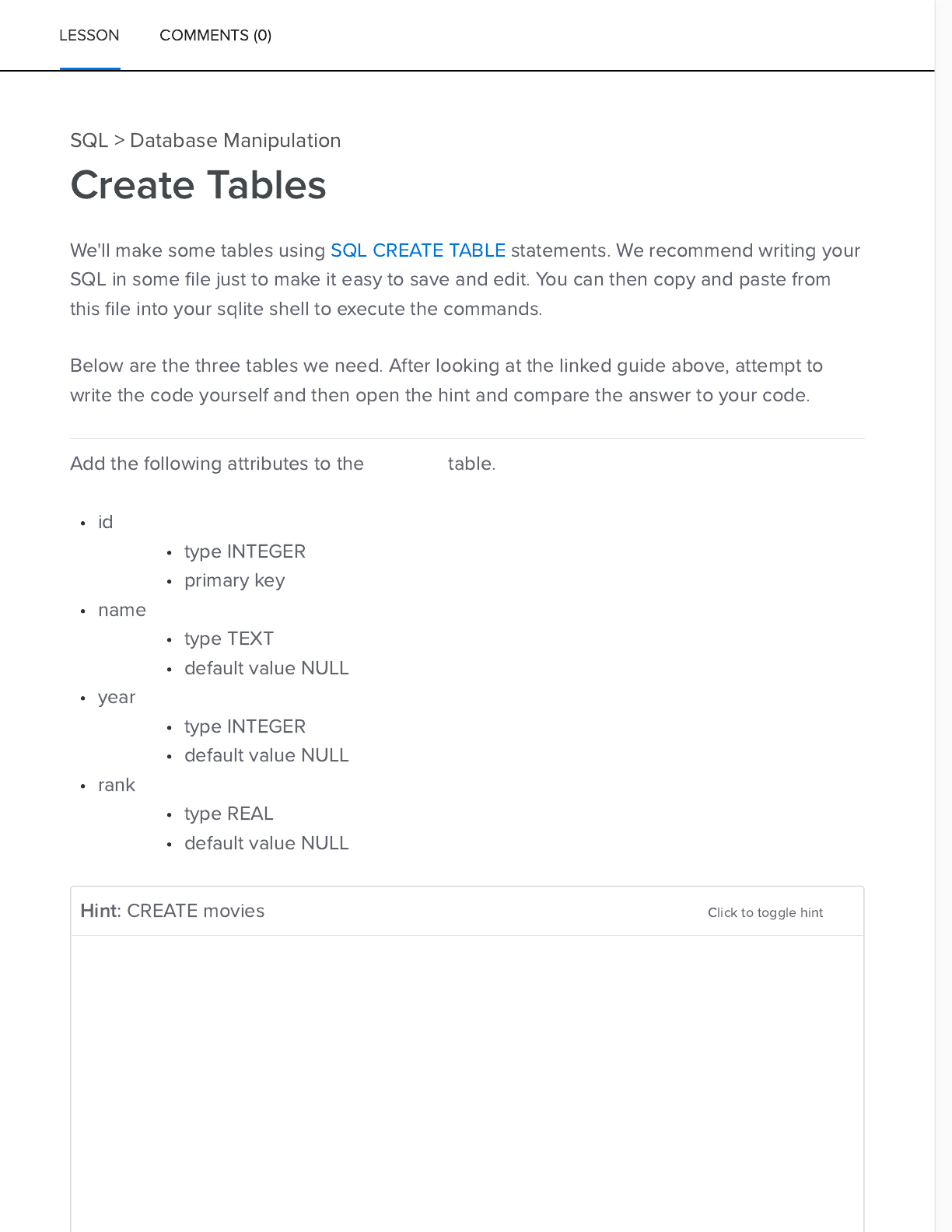Click the "name" attribute bullet
Screen dimensions: 952x1232
(x=122, y=610)
